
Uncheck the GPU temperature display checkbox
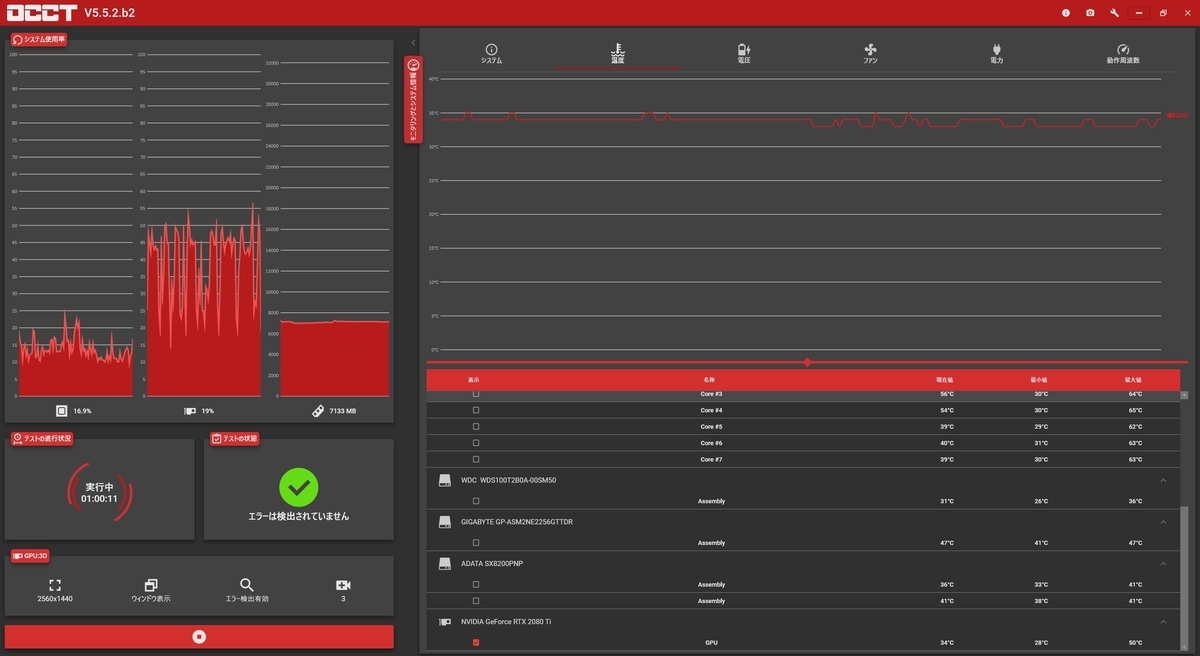[x=475, y=642]
